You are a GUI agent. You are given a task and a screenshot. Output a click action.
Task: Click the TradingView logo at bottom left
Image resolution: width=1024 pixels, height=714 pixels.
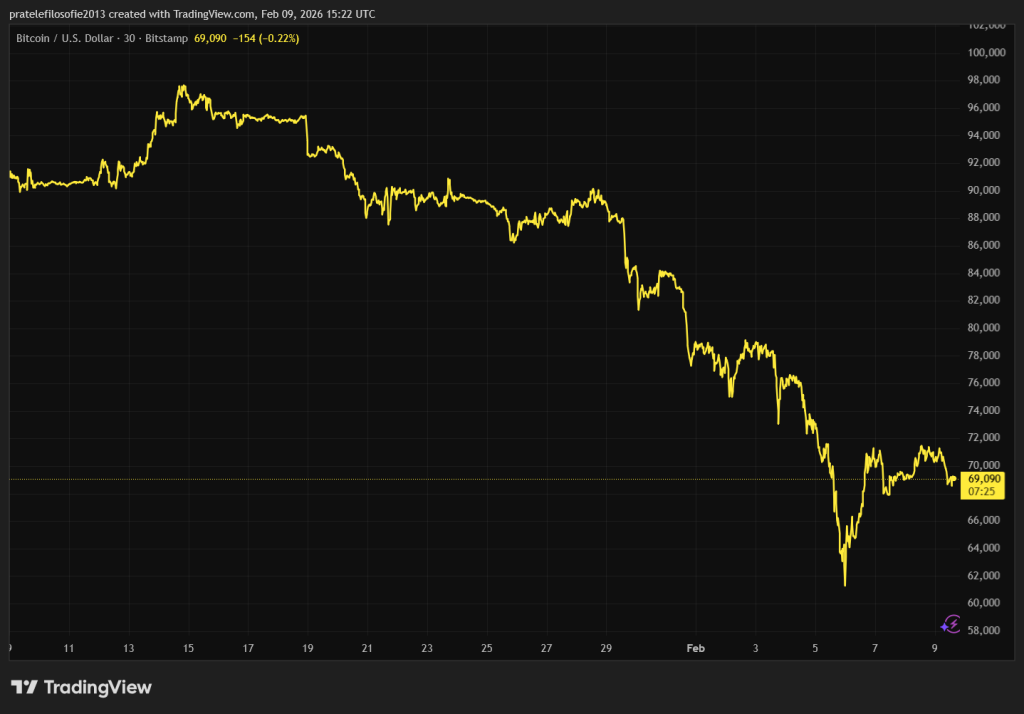click(81, 687)
